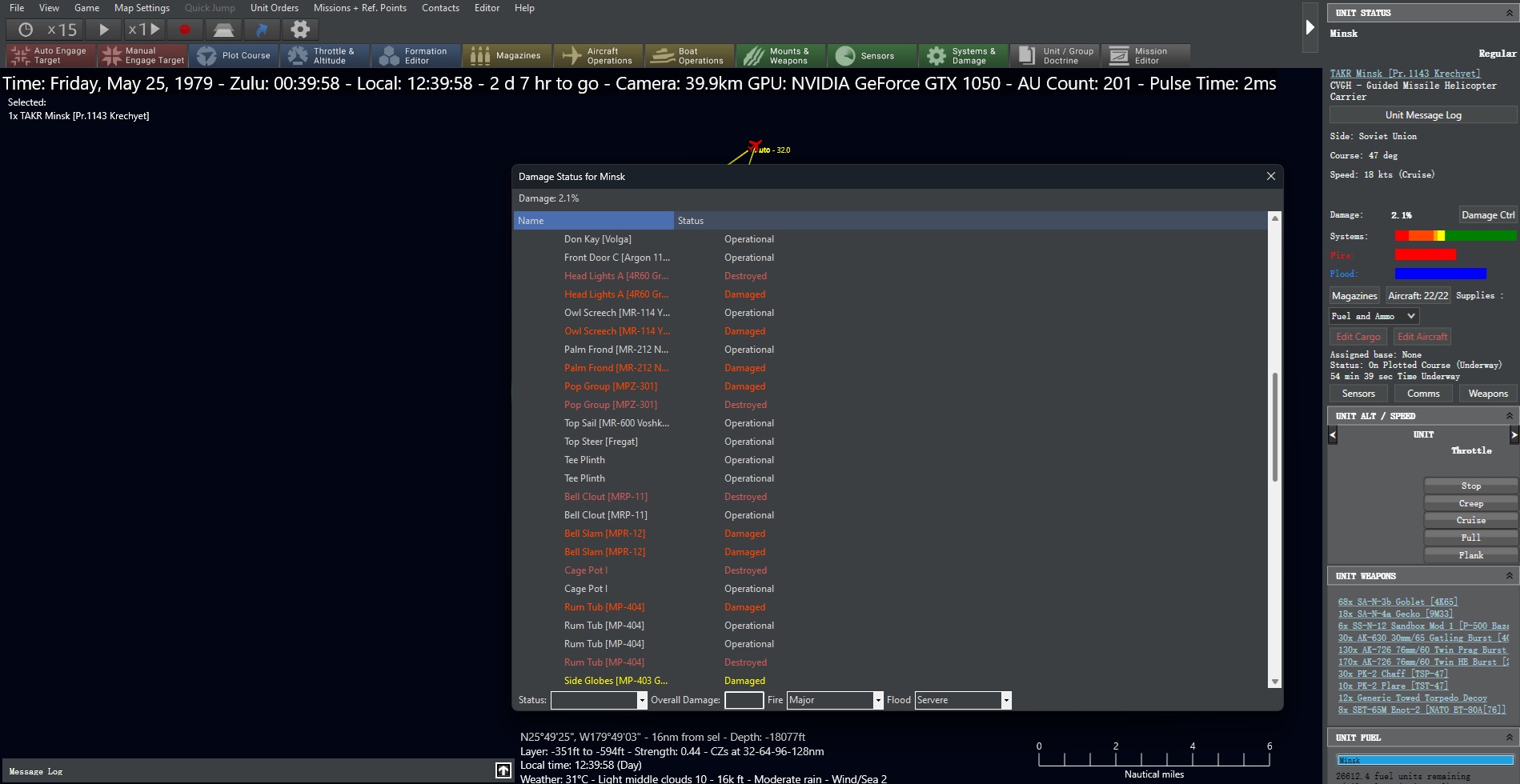The height and width of the screenshot is (784, 1520).
Task: Open Aircraft Operations
Action: 599,55
